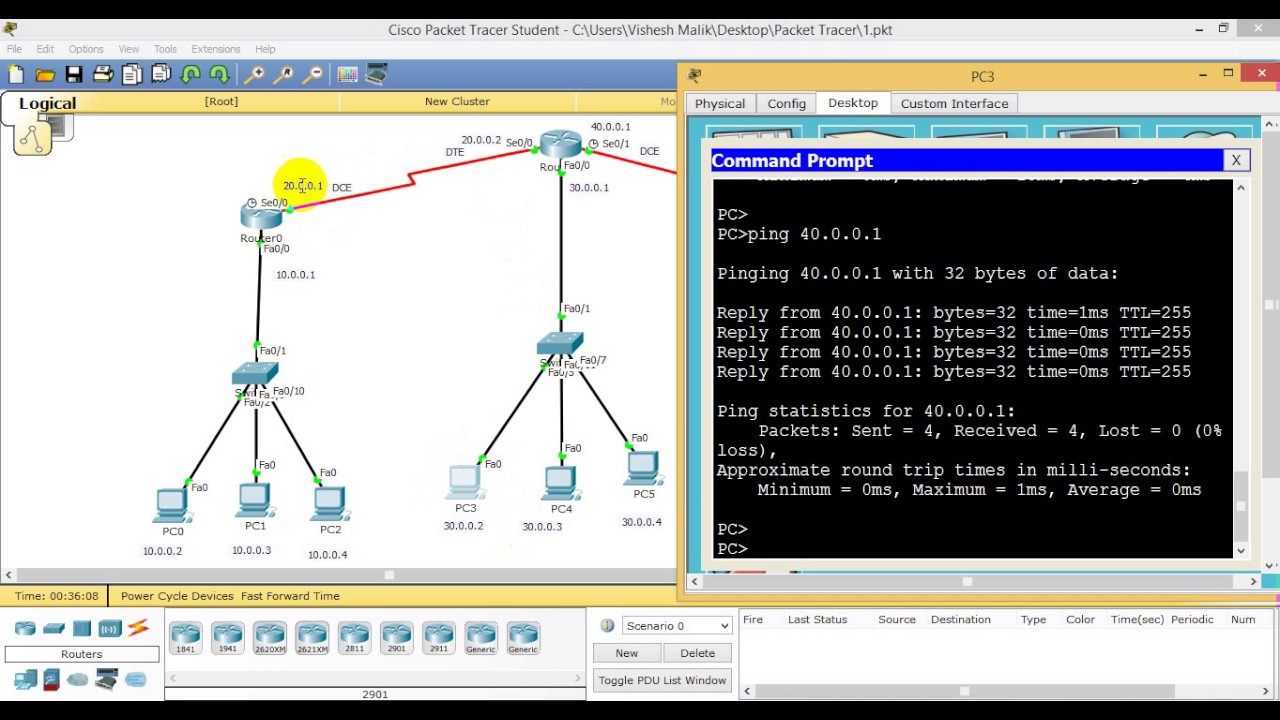Open the Edit menu
Viewport: 1280px width, 720px height.
(x=45, y=49)
